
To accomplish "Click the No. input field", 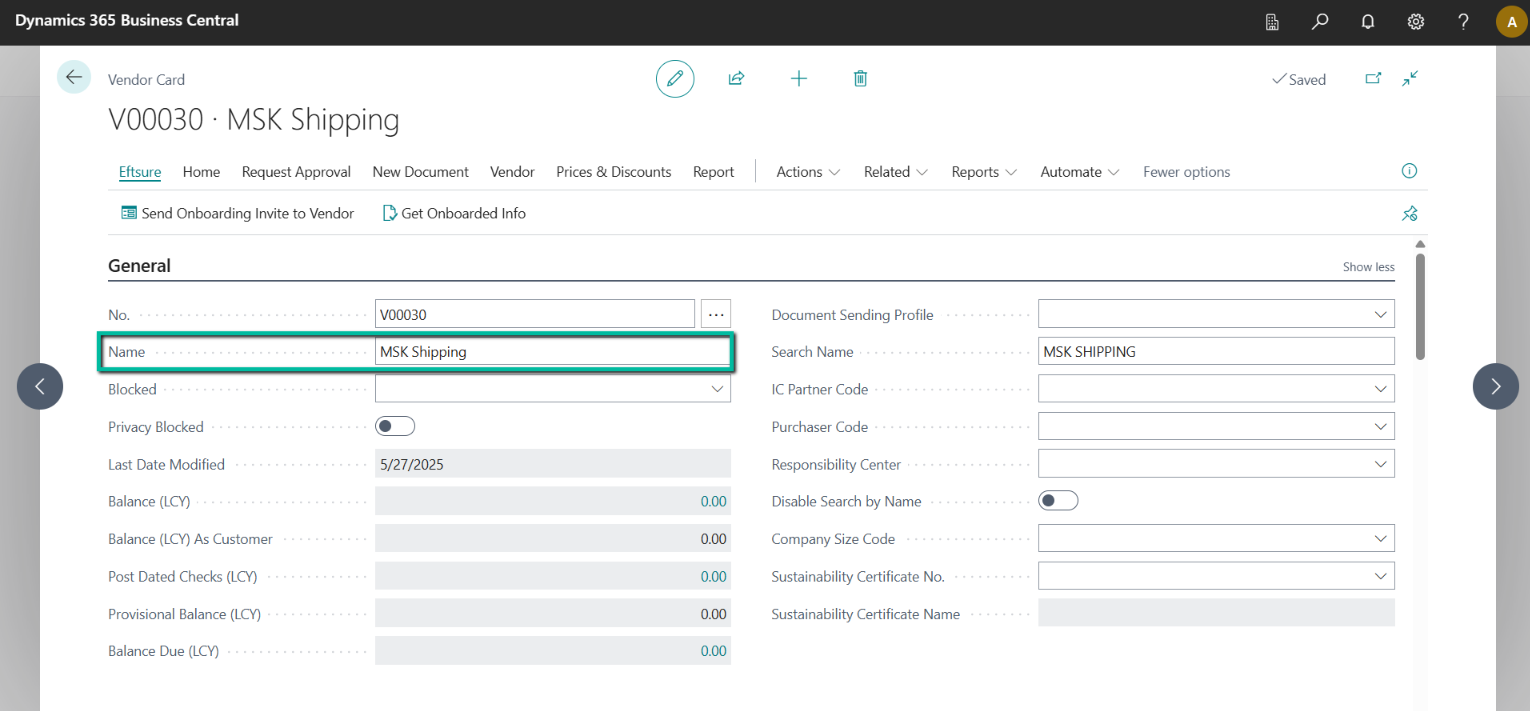I will point(535,314).
